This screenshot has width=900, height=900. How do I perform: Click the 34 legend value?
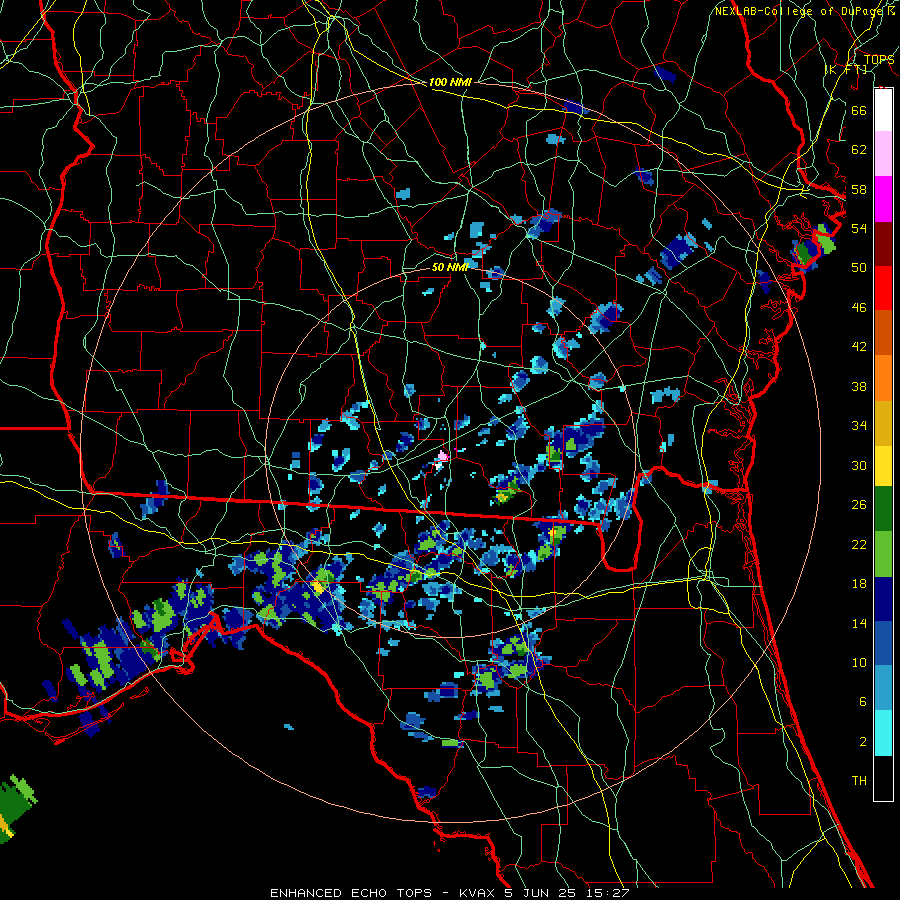(859, 425)
